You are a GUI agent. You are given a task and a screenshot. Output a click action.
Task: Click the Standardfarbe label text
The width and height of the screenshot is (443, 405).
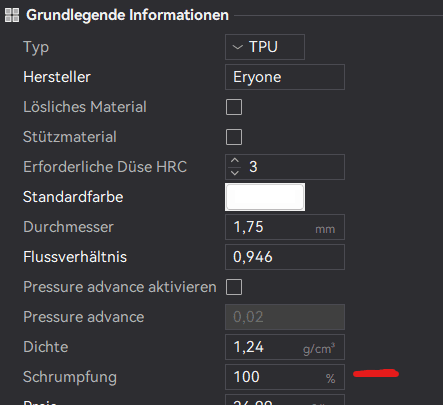[73, 197]
